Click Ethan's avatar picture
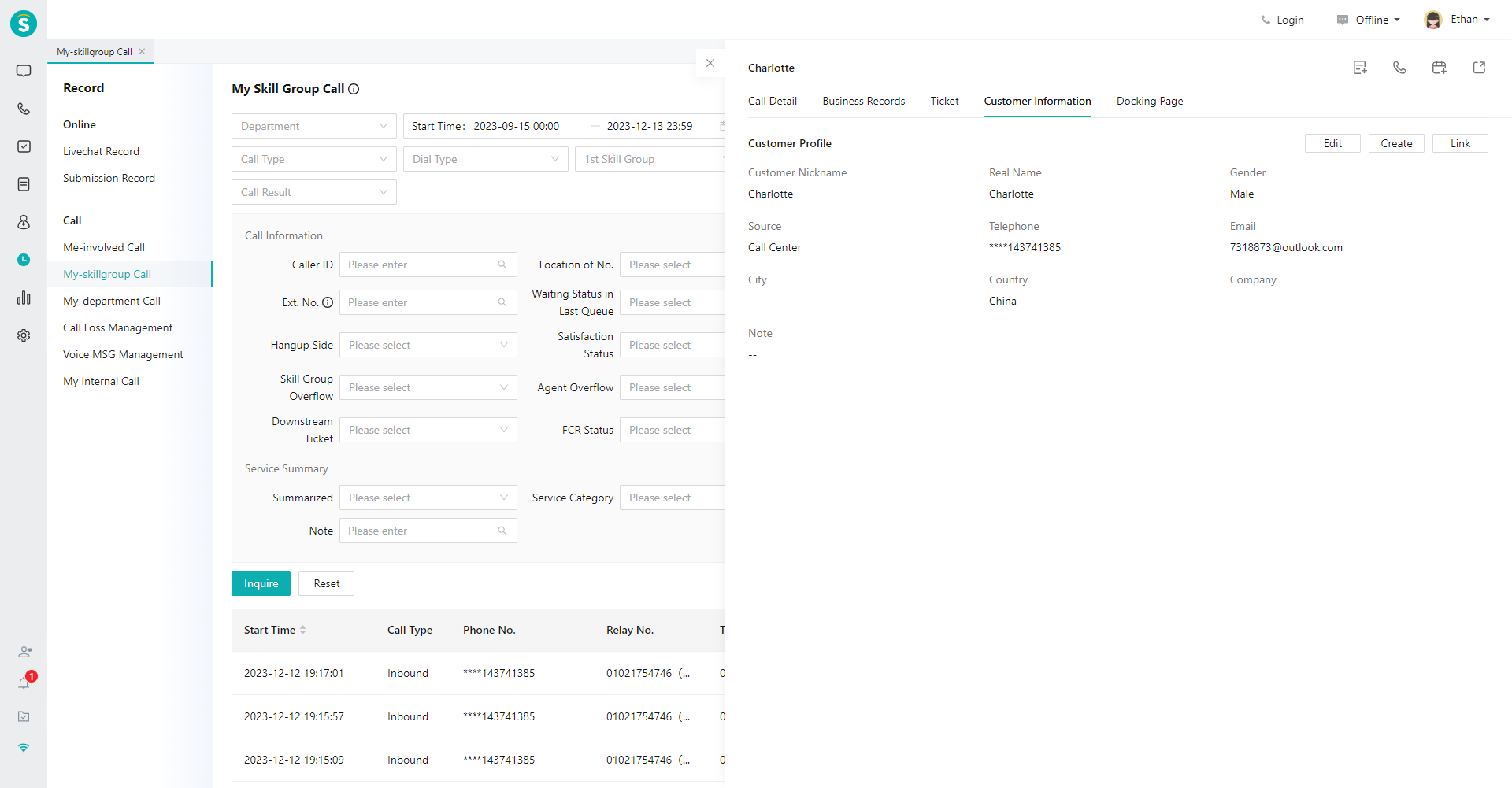Viewport: 1512px width, 788px height. (x=1433, y=20)
